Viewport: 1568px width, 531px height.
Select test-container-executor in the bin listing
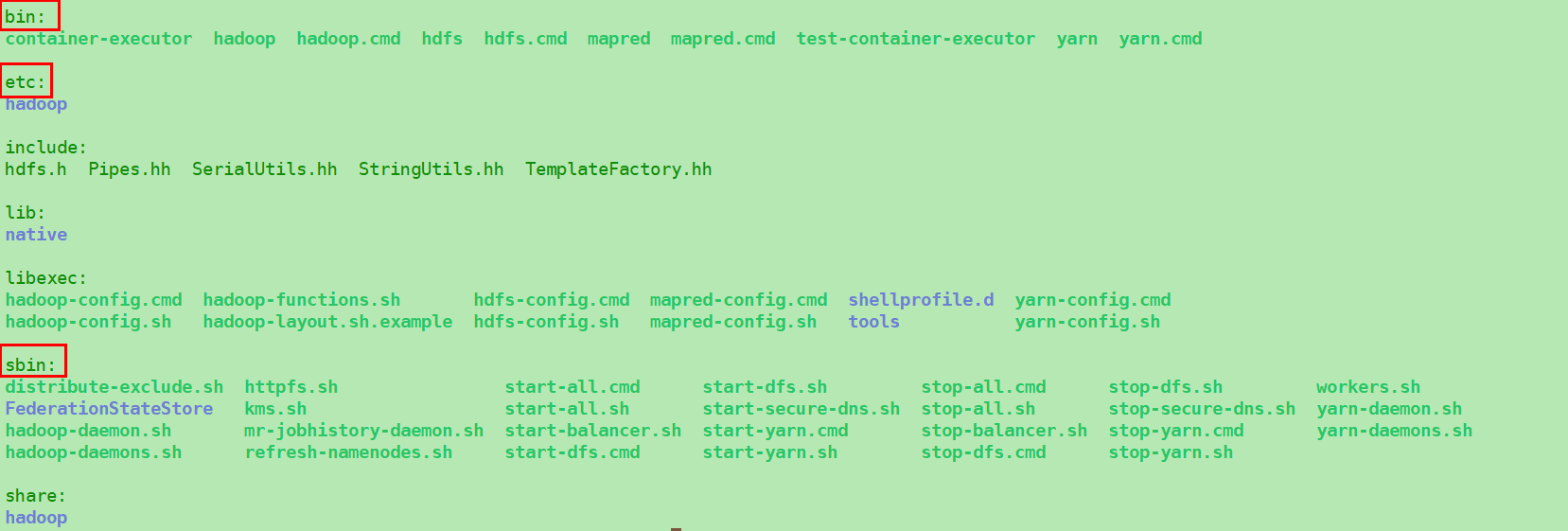click(x=915, y=39)
